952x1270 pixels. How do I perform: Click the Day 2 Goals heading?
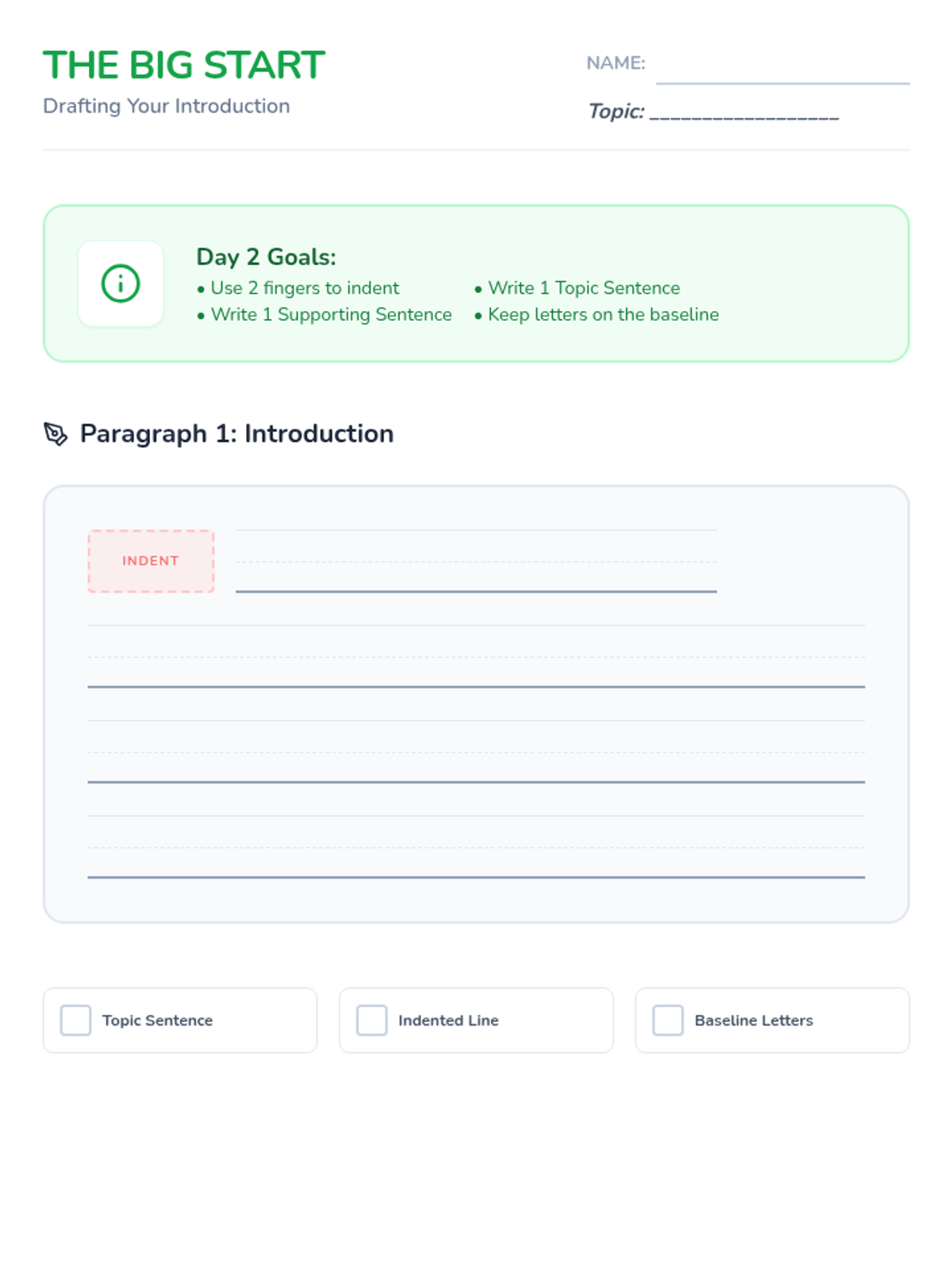267,257
